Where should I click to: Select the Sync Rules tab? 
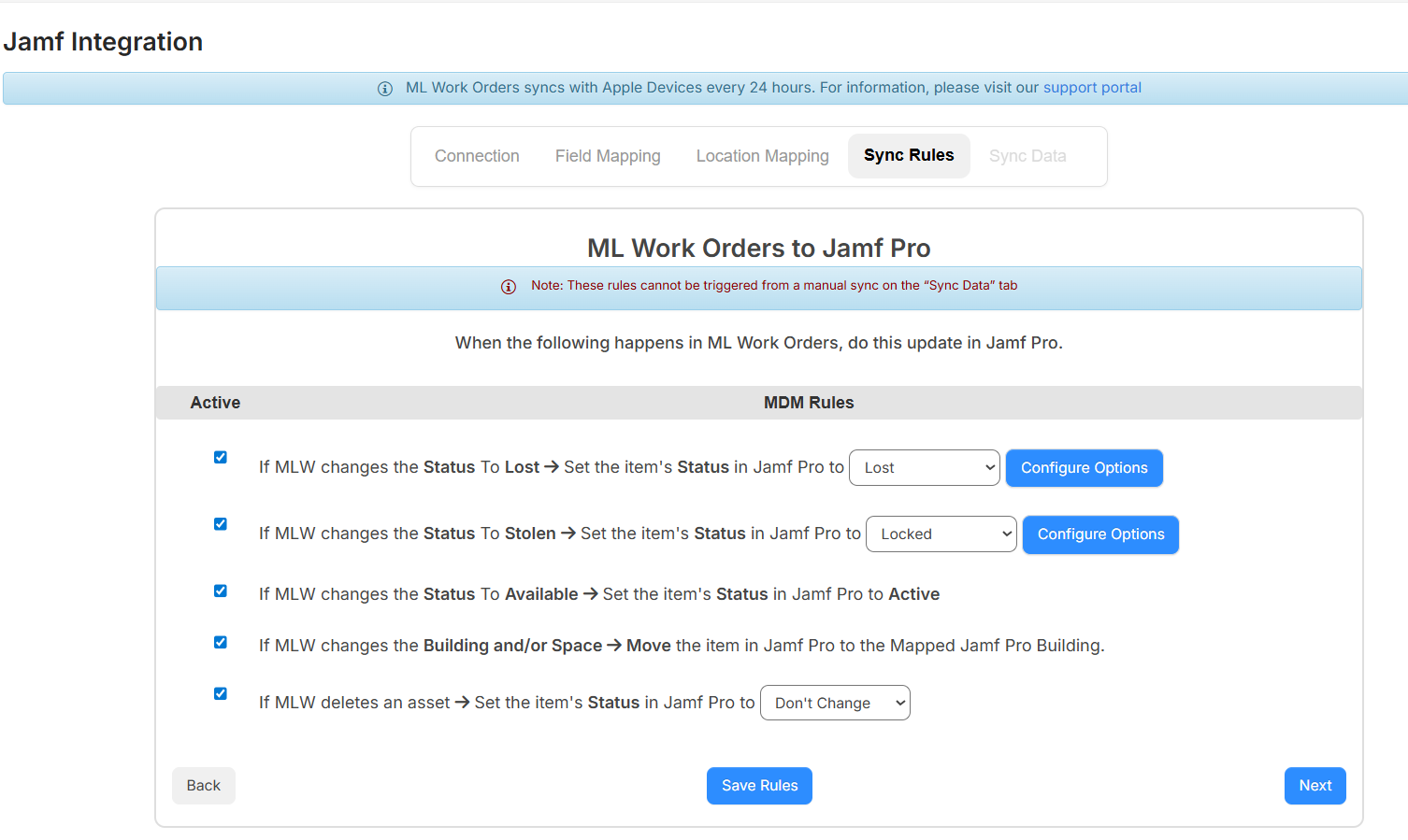point(909,155)
